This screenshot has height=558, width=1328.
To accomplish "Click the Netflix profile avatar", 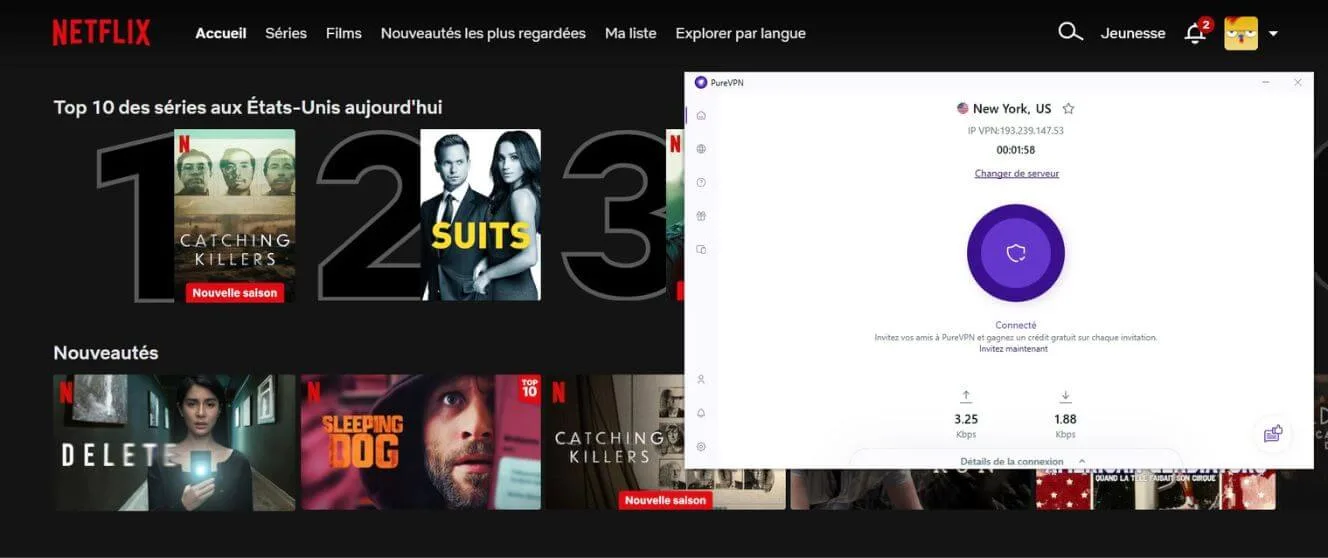I will (x=1241, y=33).
